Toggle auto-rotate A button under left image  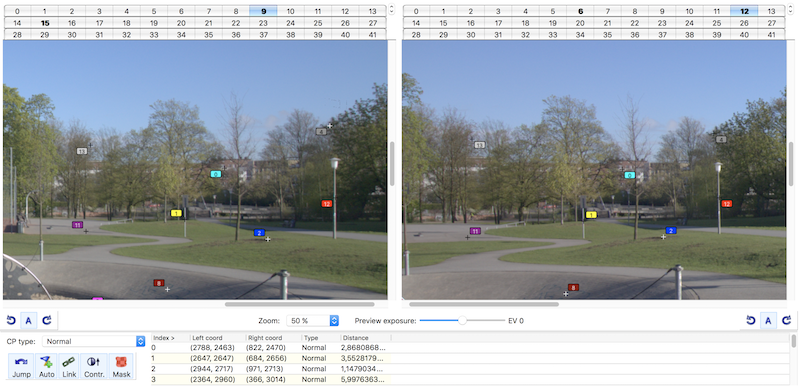click(29, 321)
